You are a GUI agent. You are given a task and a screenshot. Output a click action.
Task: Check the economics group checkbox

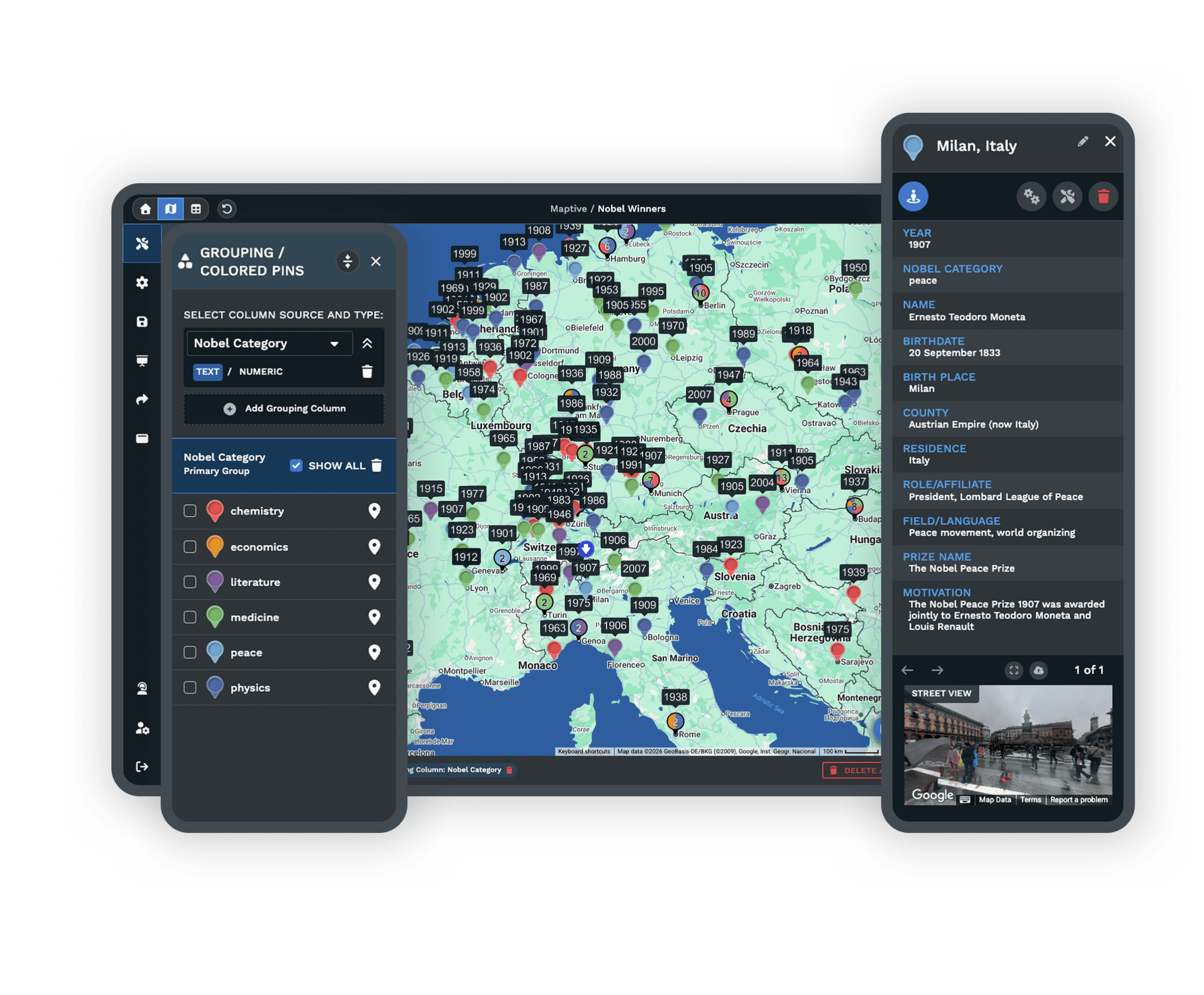point(190,547)
